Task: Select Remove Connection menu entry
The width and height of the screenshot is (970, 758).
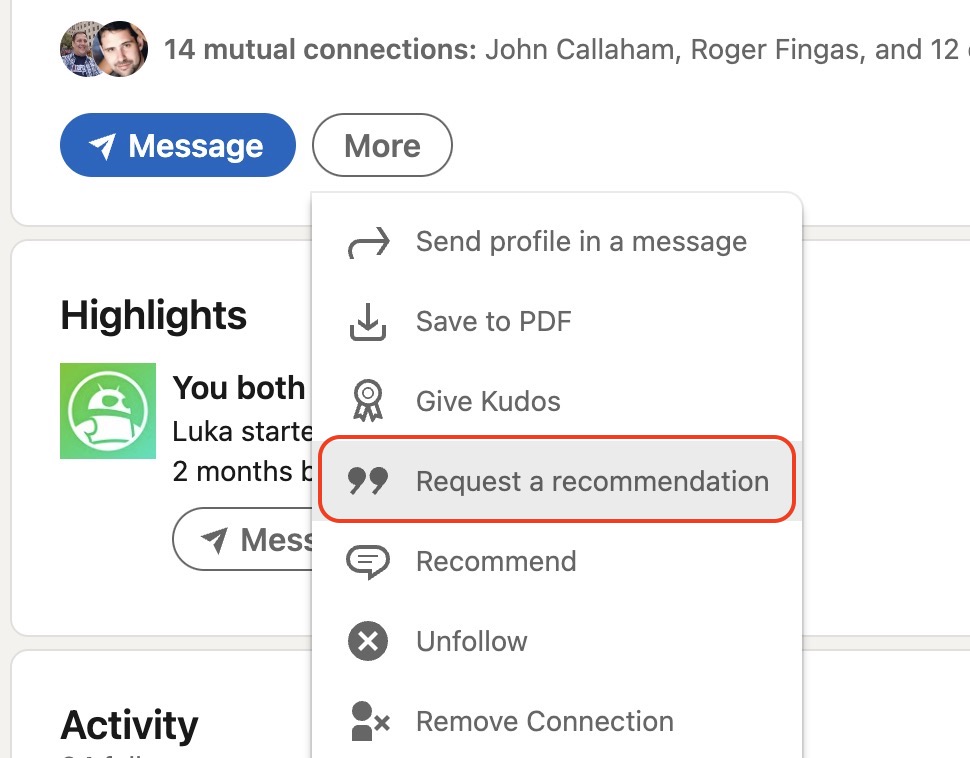Action: point(544,722)
